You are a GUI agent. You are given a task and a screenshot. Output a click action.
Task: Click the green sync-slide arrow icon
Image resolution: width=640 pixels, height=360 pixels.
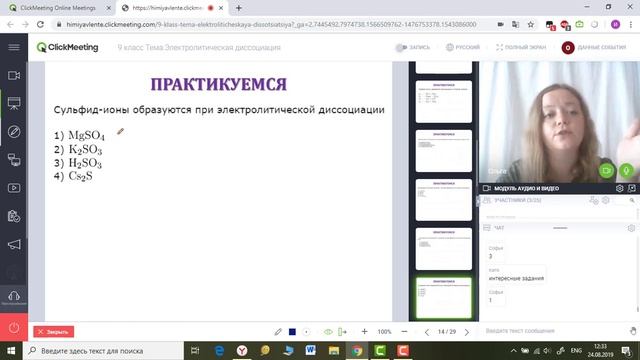coord(342,332)
